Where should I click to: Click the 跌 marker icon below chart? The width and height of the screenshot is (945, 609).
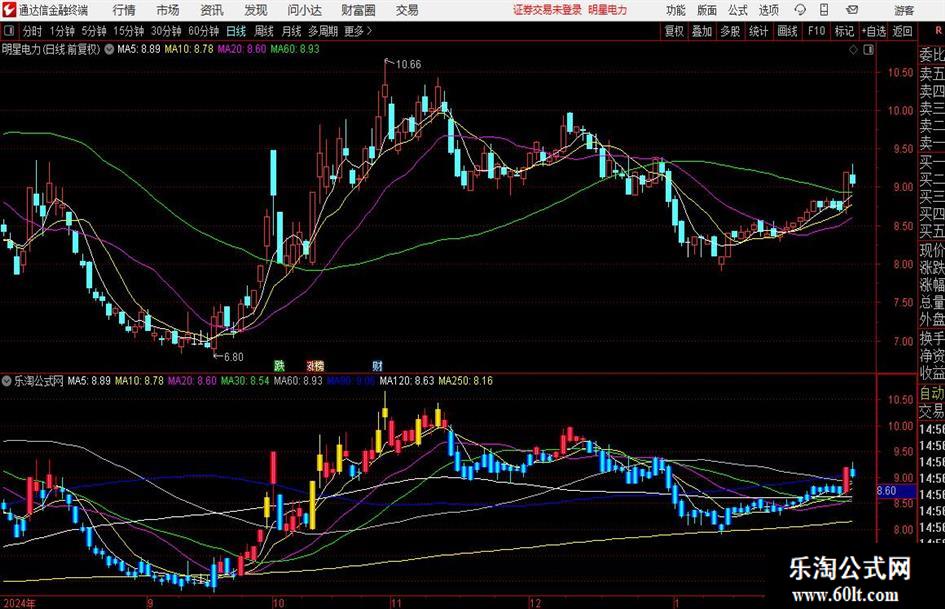coord(279,365)
